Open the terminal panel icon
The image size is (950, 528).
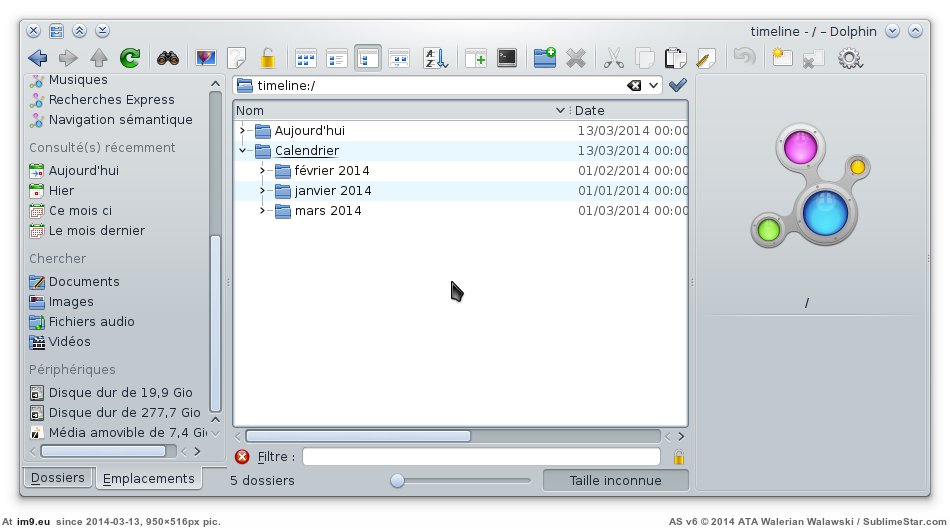[x=507, y=58]
